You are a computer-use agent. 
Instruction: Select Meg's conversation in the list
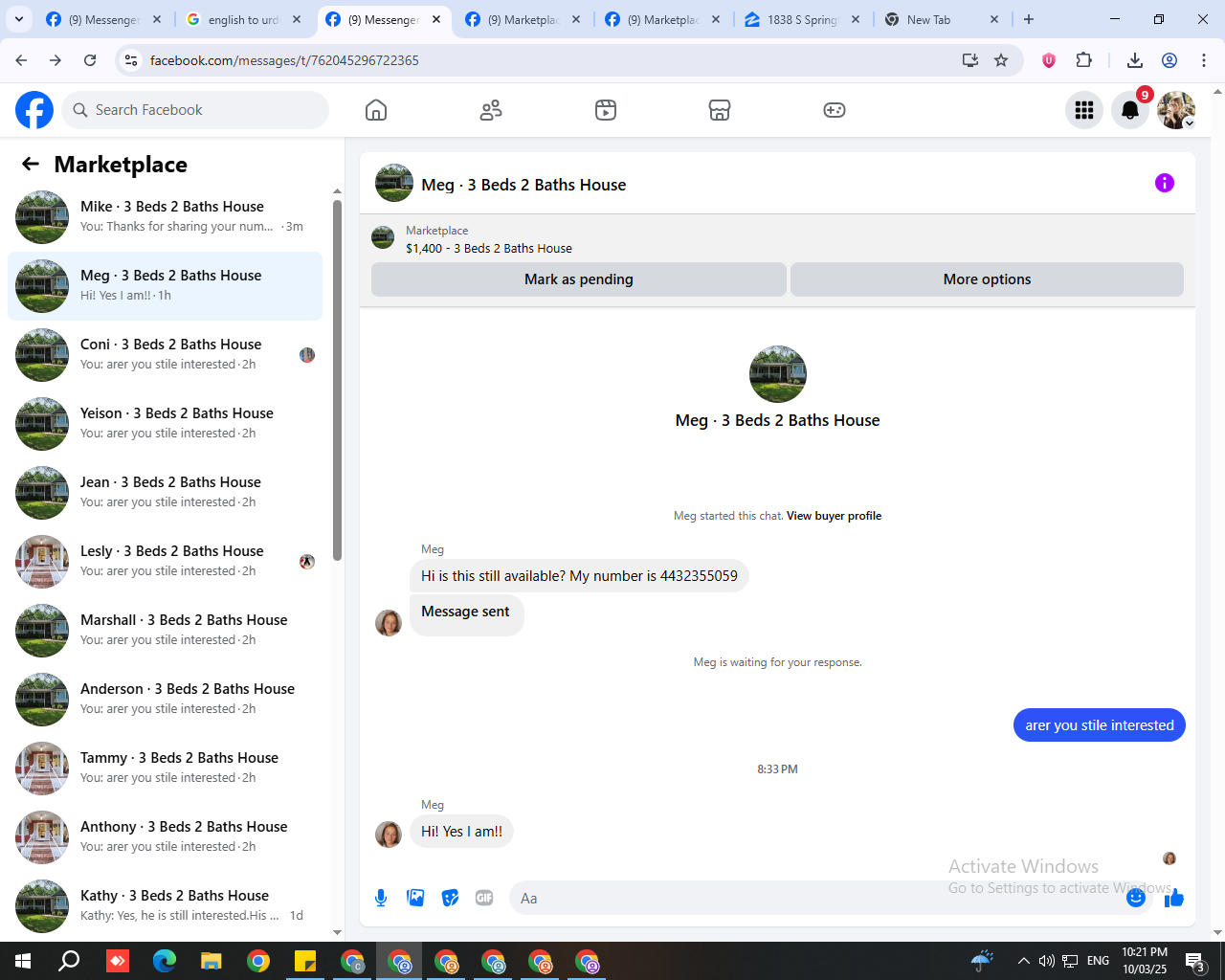165,286
